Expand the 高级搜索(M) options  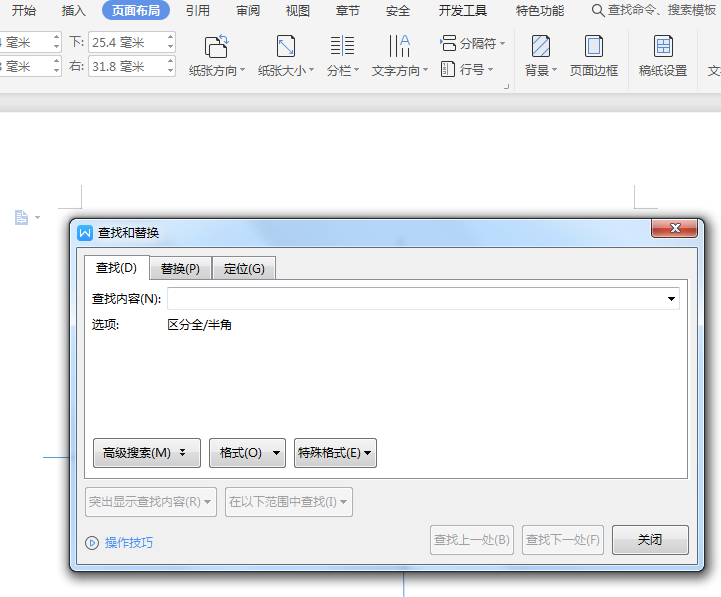[x=147, y=453]
